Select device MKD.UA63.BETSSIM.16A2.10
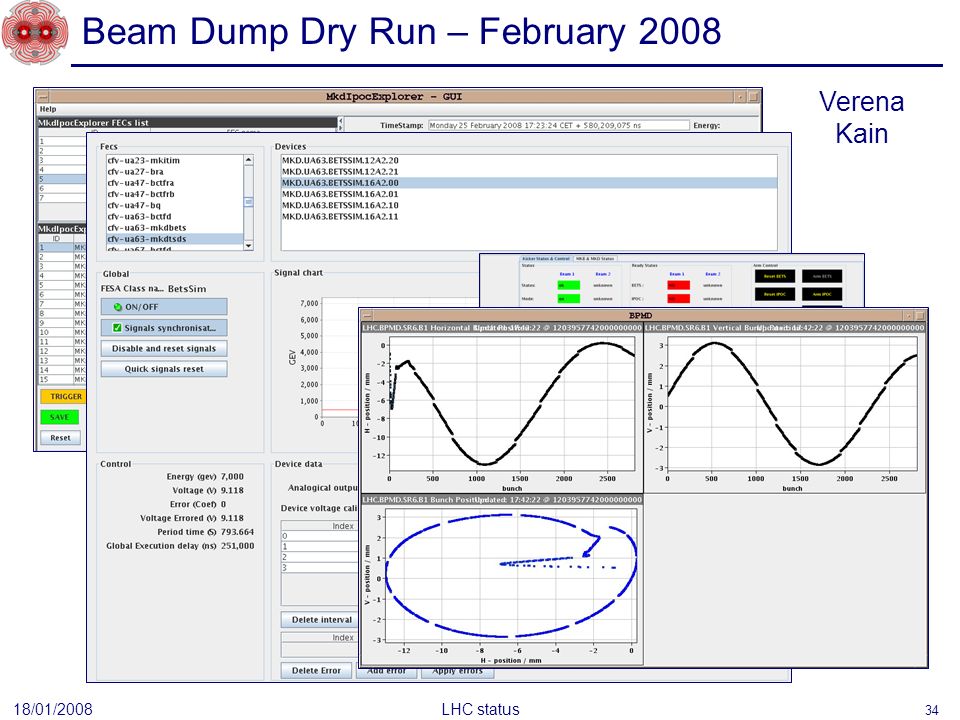This screenshot has width=960, height=720. pyautogui.click(x=529, y=205)
